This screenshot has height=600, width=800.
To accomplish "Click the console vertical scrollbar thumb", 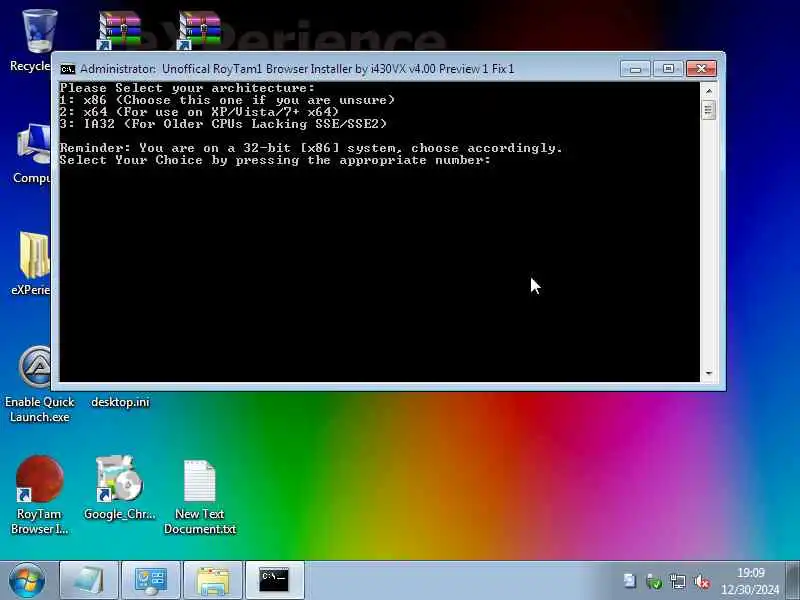I will tap(709, 110).
